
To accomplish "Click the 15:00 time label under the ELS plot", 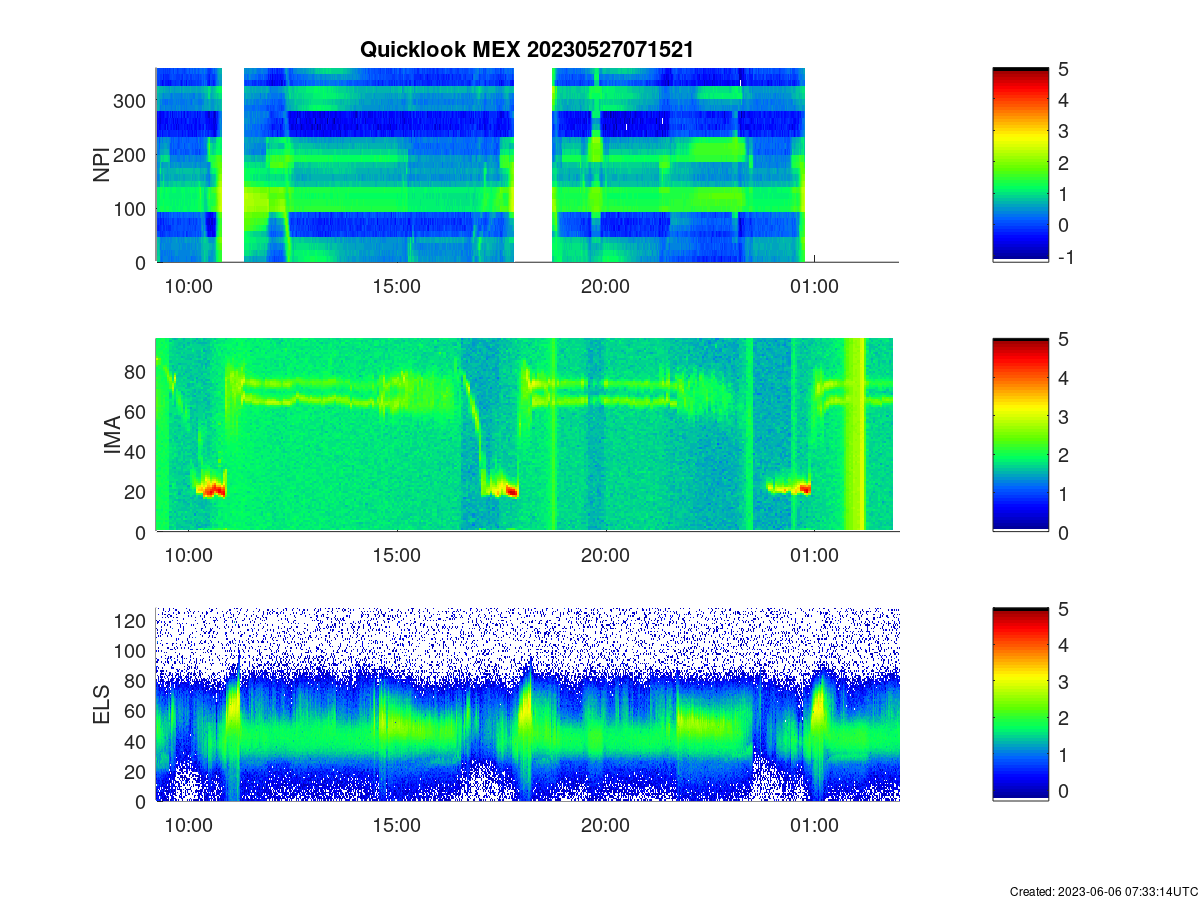I will tap(397, 826).
